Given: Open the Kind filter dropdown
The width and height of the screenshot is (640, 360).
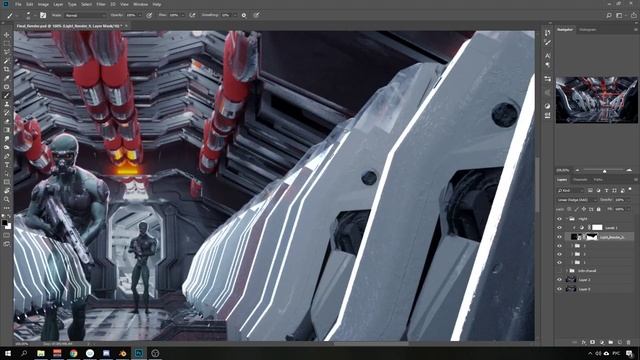Looking at the screenshot, I should click(x=571, y=190).
